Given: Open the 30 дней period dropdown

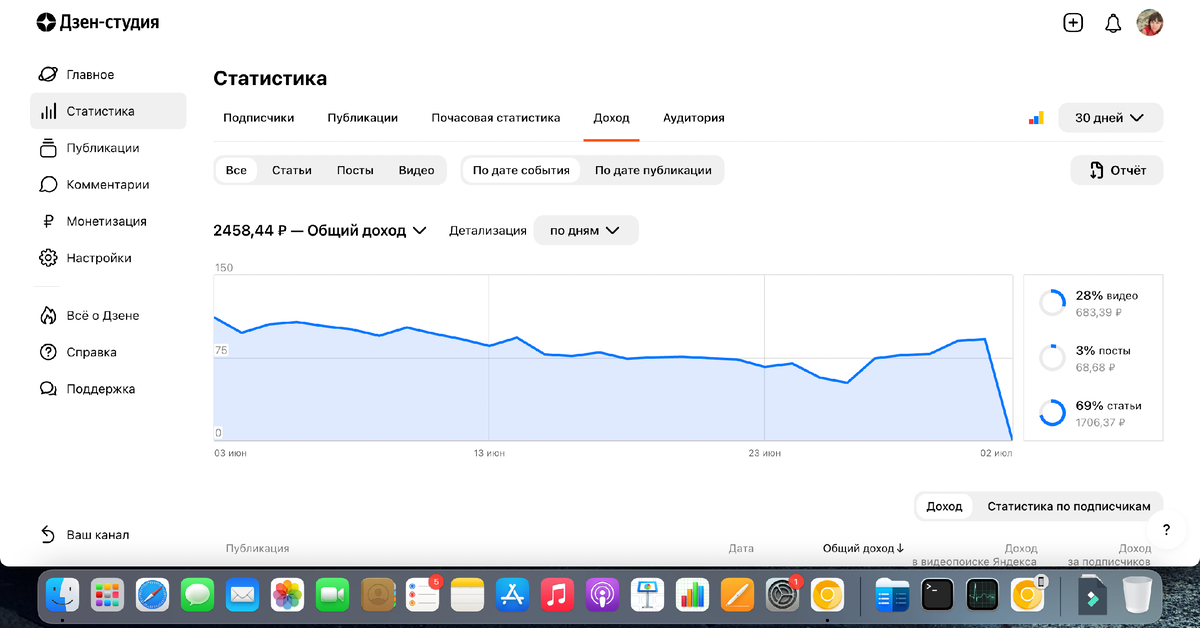Looking at the screenshot, I should tap(1111, 118).
